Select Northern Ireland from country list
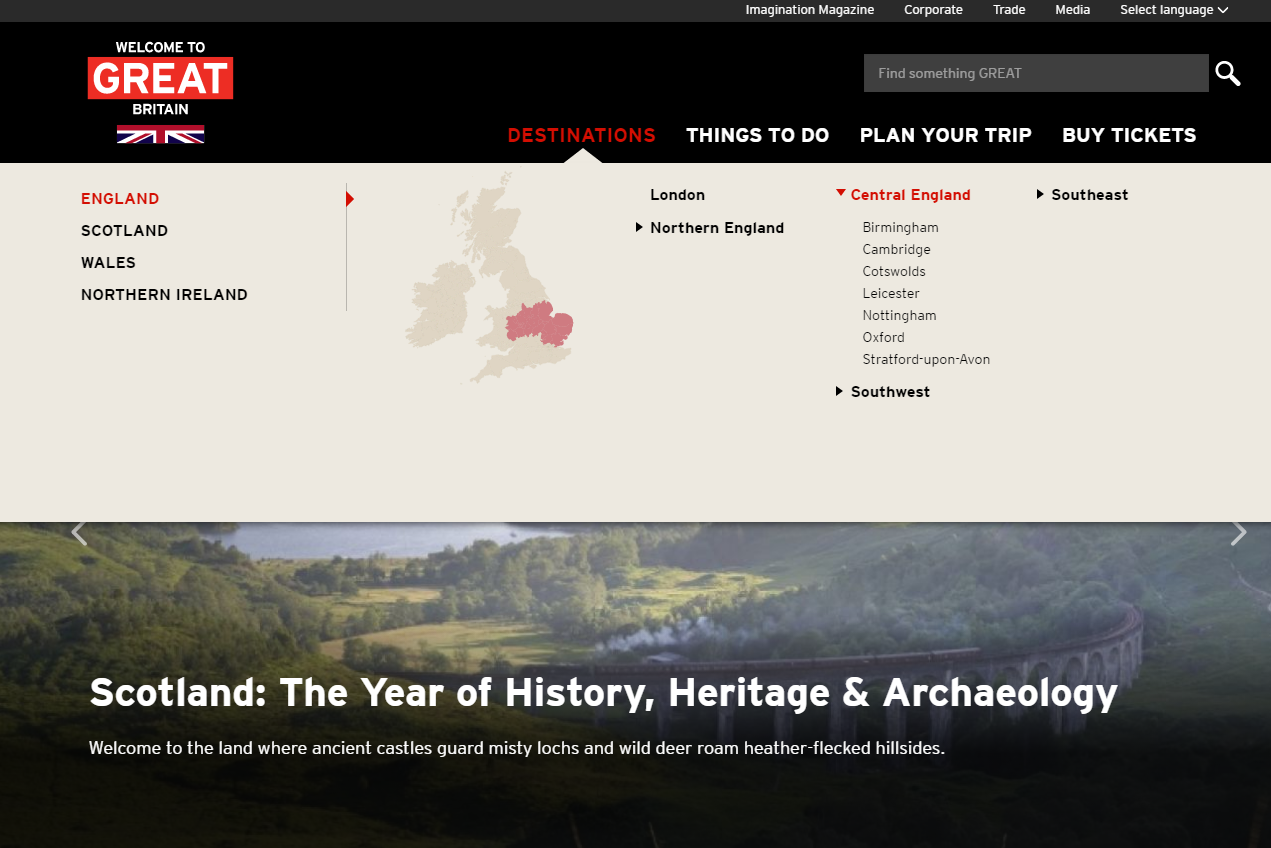The width and height of the screenshot is (1271, 848). pos(164,295)
